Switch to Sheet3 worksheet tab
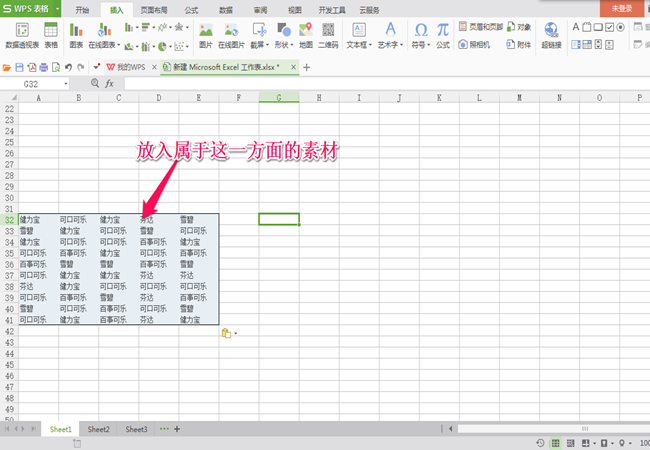650x450 pixels. 136,429
